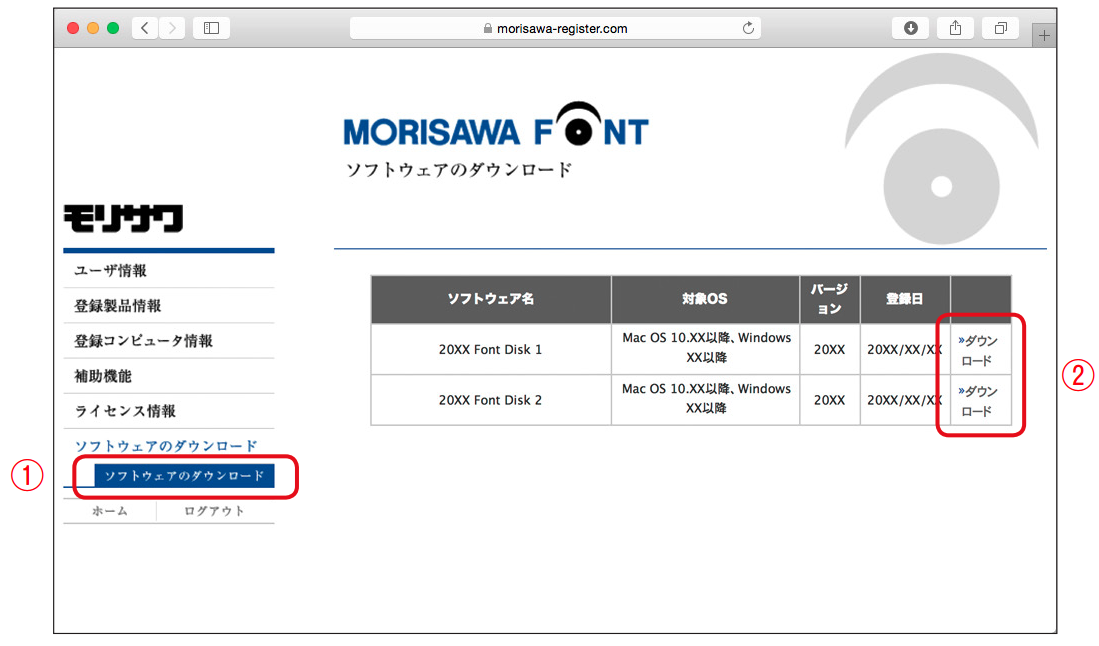Open a new tab with the plus button
The height and width of the screenshot is (646, 1099).
[1044, 35]
